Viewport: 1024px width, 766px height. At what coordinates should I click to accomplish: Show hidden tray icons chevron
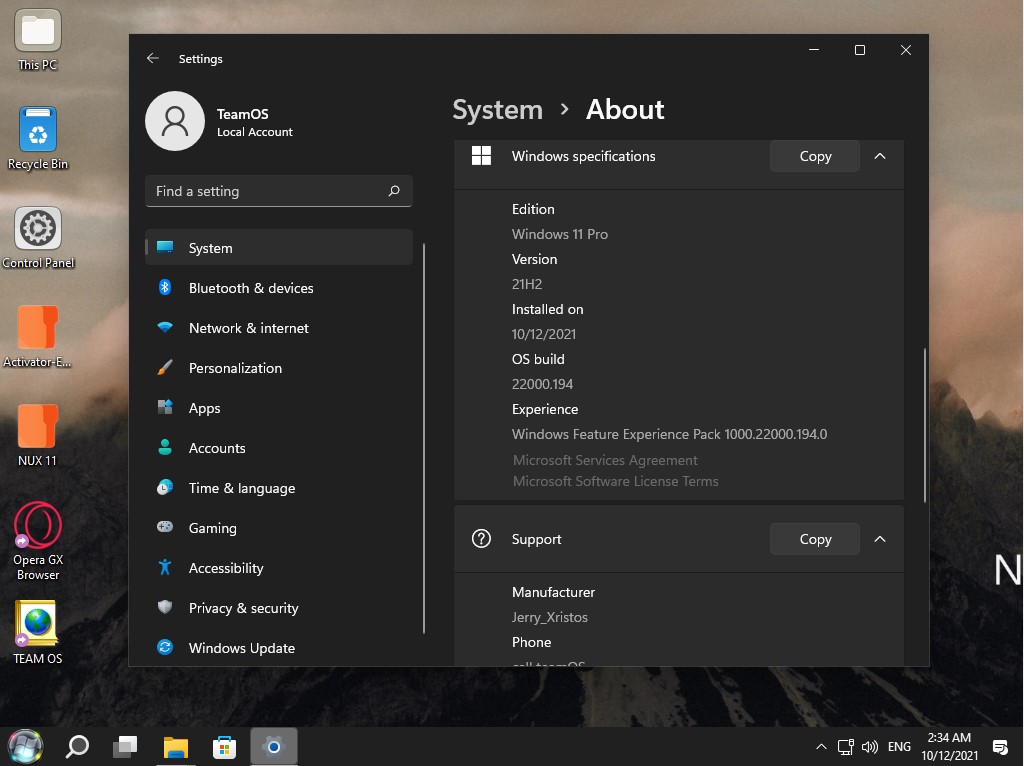coord(821,746)
